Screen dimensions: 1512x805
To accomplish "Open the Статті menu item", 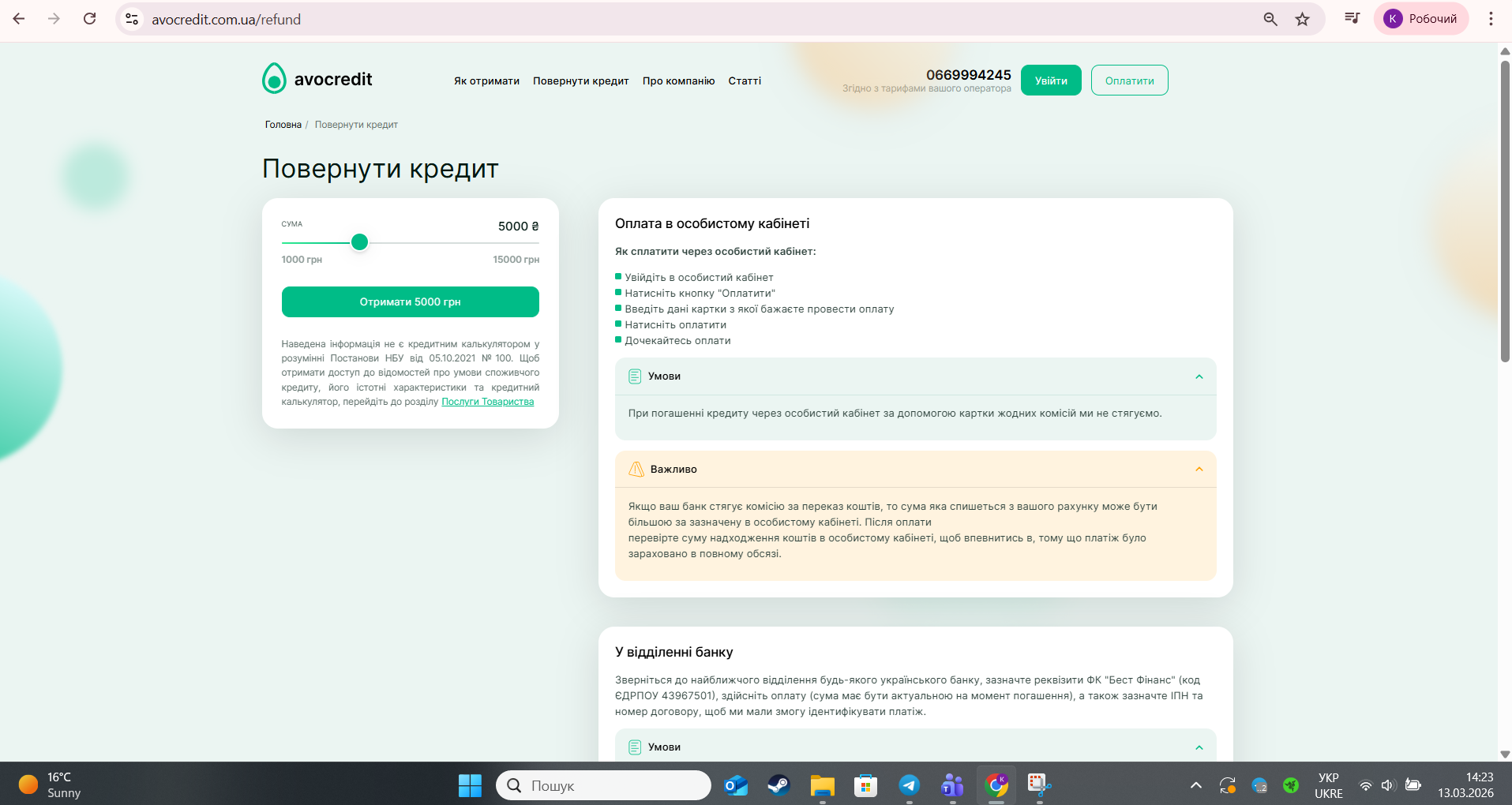I will [745, 80].
